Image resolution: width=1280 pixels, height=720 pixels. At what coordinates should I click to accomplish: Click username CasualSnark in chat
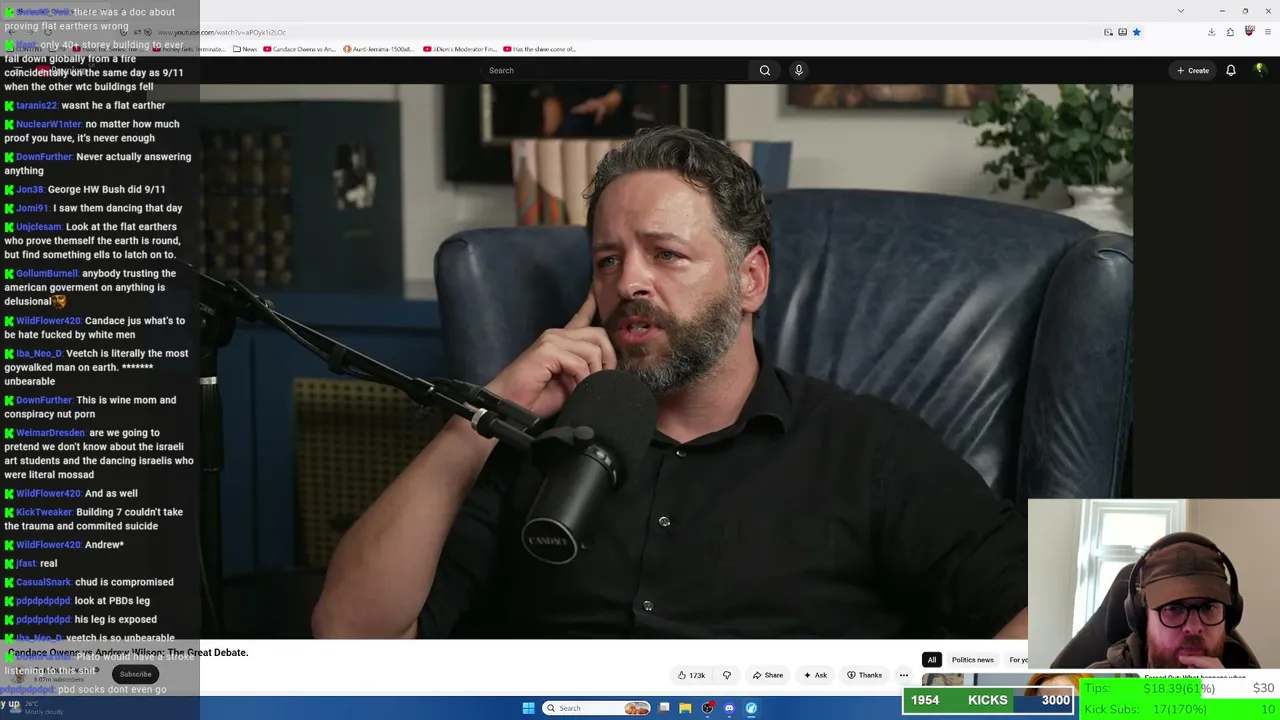44,582
